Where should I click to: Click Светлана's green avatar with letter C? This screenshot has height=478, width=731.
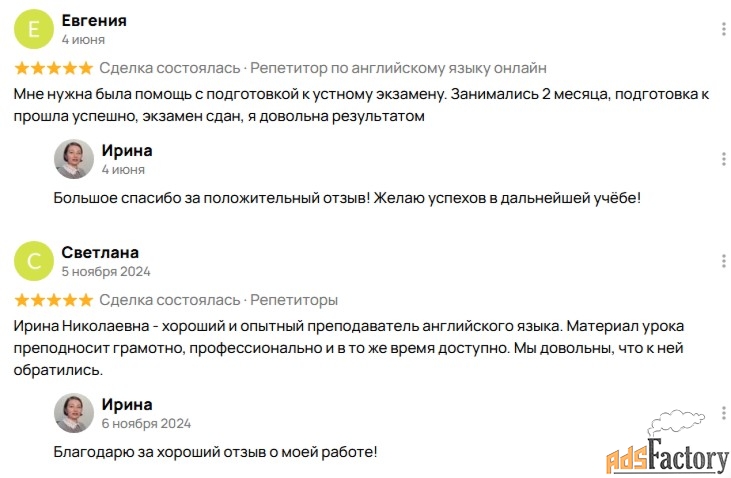click(34, 261)
